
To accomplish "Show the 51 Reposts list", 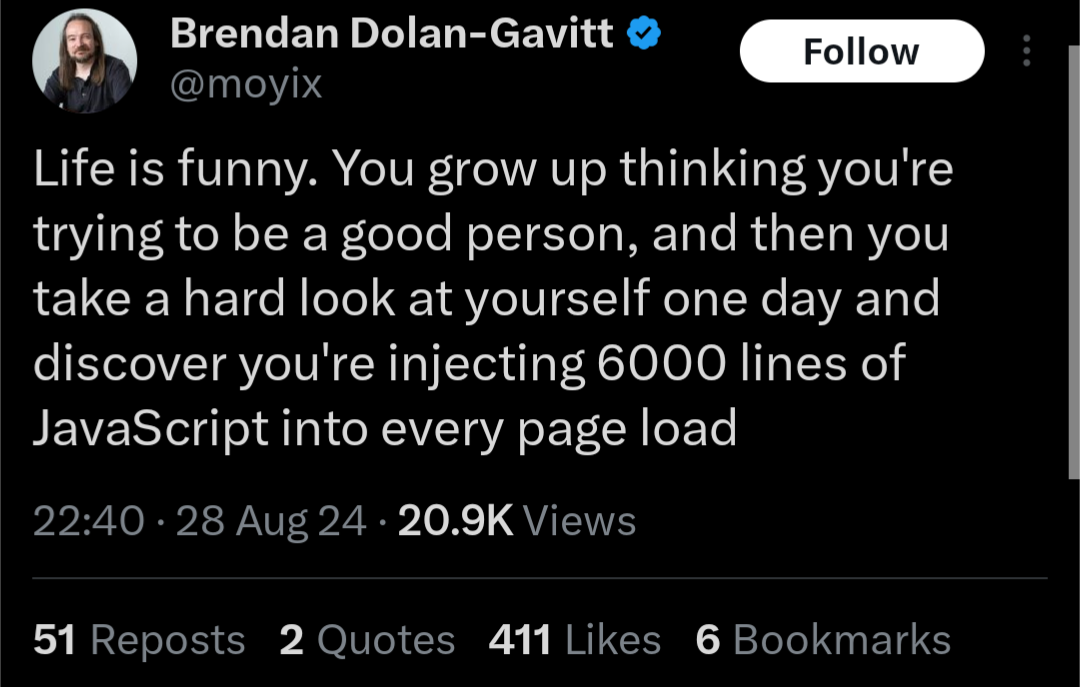I will tap(139, 640).
